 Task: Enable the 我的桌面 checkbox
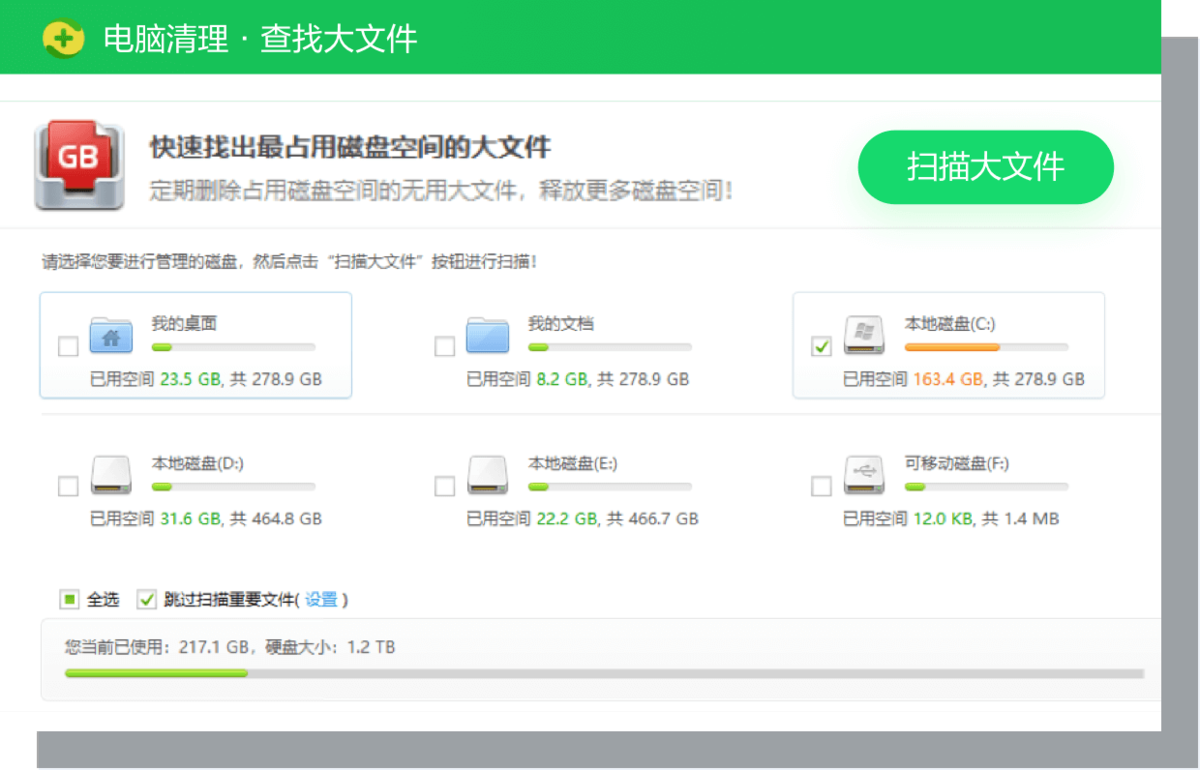68,347
